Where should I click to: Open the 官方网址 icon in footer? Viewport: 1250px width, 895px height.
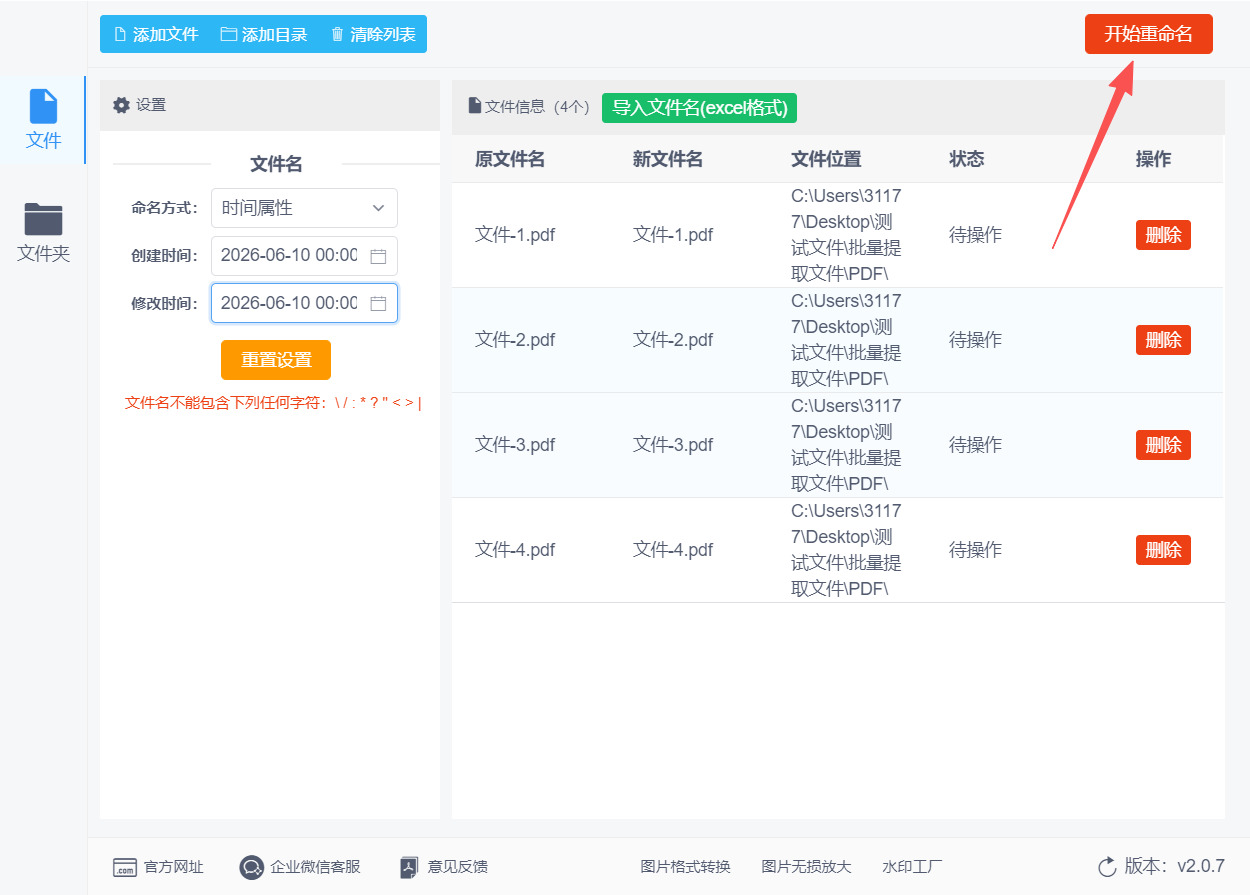coord(124,867)
